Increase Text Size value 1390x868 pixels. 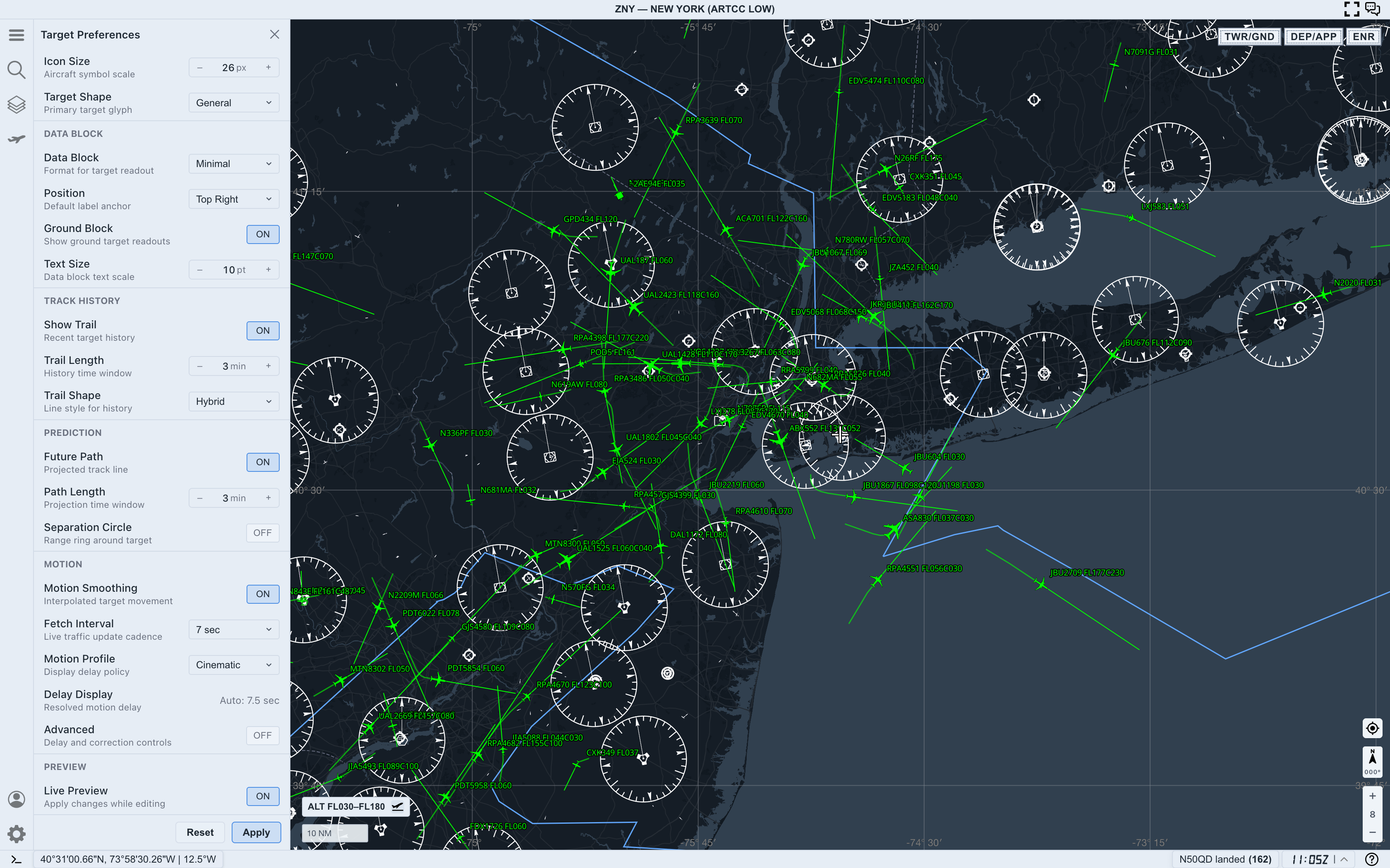click(x=268, y=270)
